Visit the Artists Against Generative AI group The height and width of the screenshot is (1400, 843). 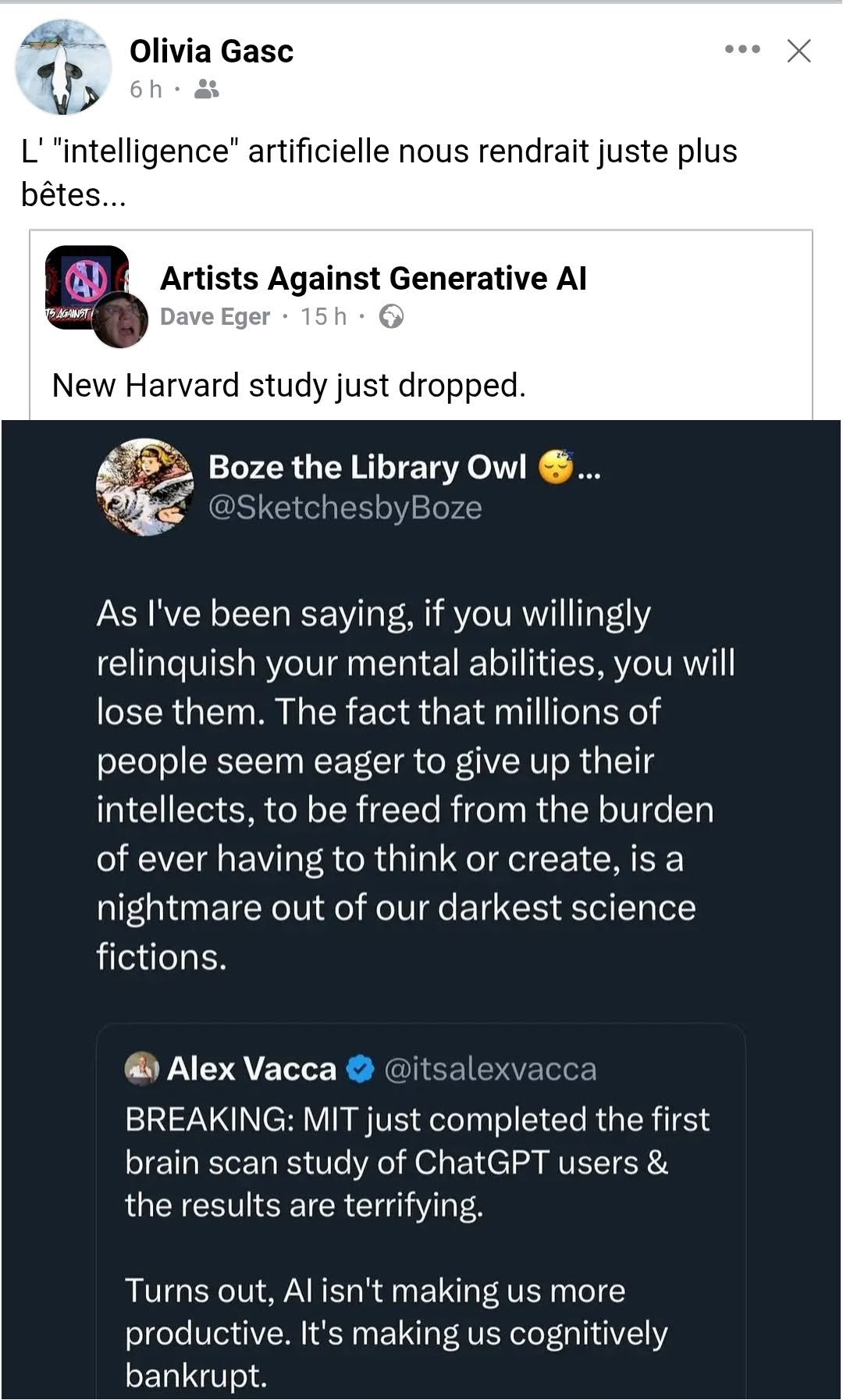[373, 278]
